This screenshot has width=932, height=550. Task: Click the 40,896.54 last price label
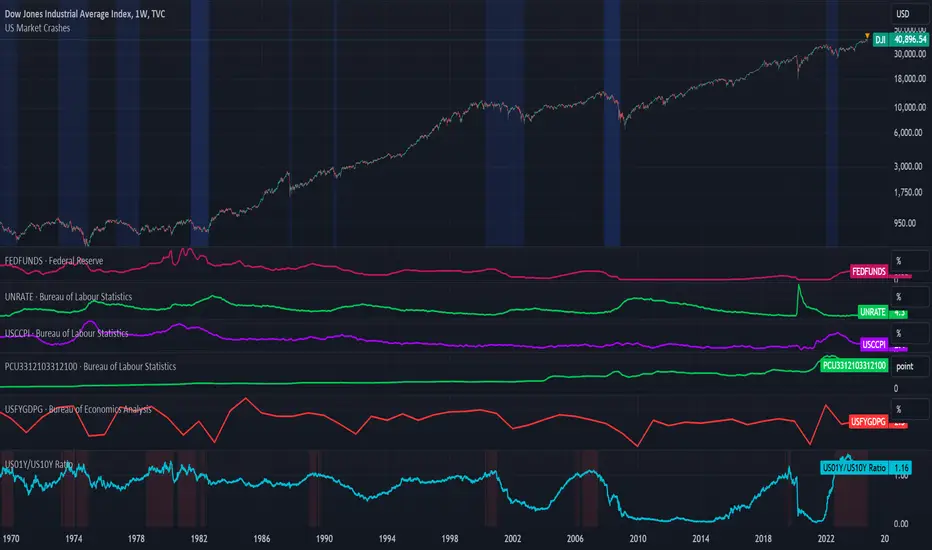pyautogui.click(x=910, y=39)
